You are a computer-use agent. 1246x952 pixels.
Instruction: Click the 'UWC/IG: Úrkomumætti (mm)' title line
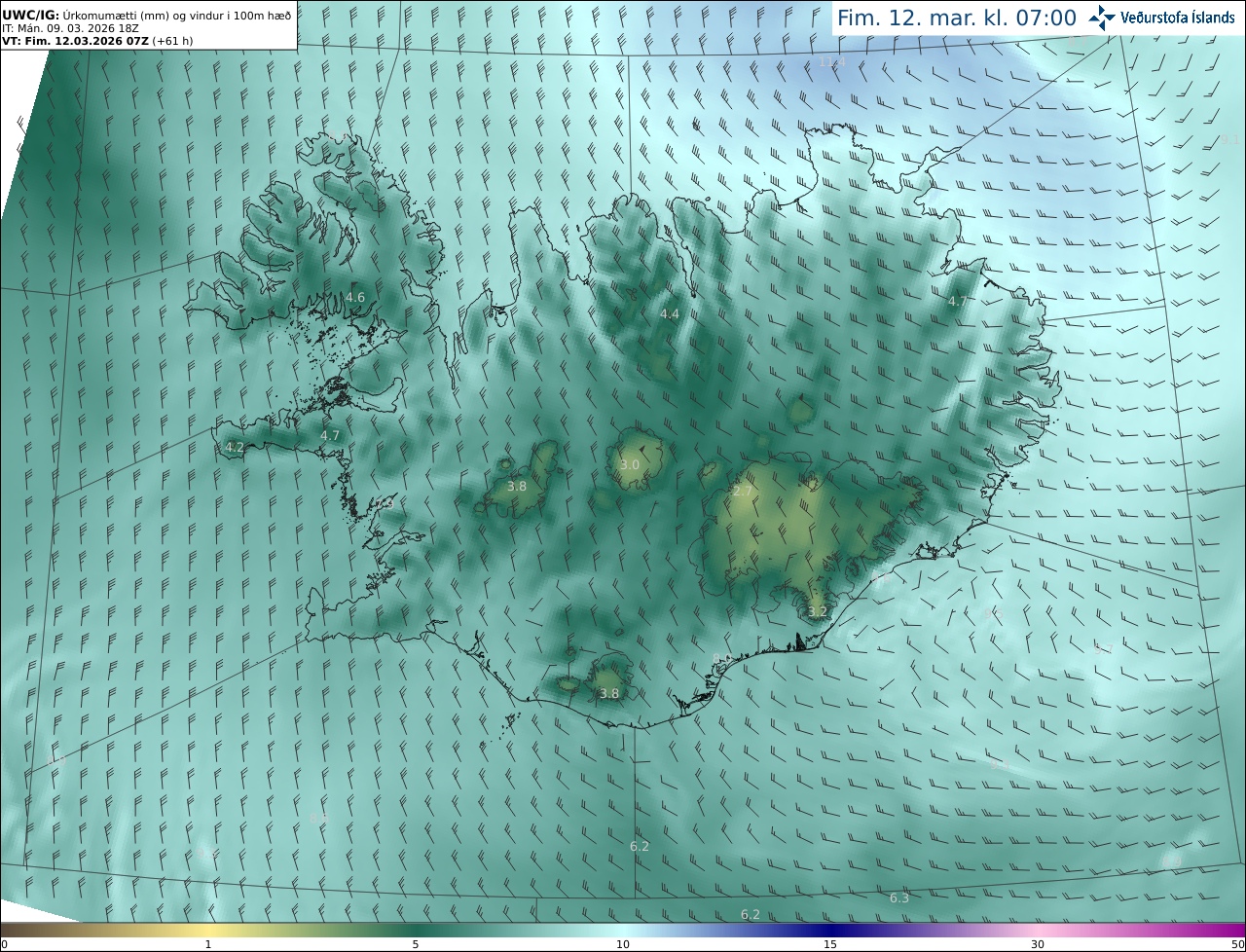pyautogui.click(x=145, y=16)
